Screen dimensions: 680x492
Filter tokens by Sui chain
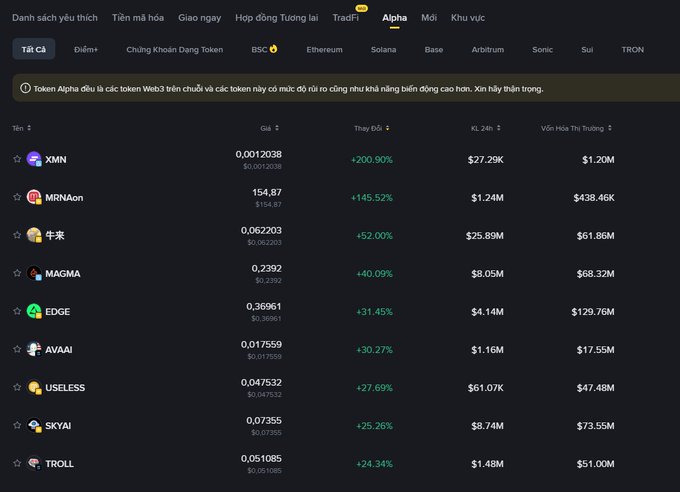(587, 49)
